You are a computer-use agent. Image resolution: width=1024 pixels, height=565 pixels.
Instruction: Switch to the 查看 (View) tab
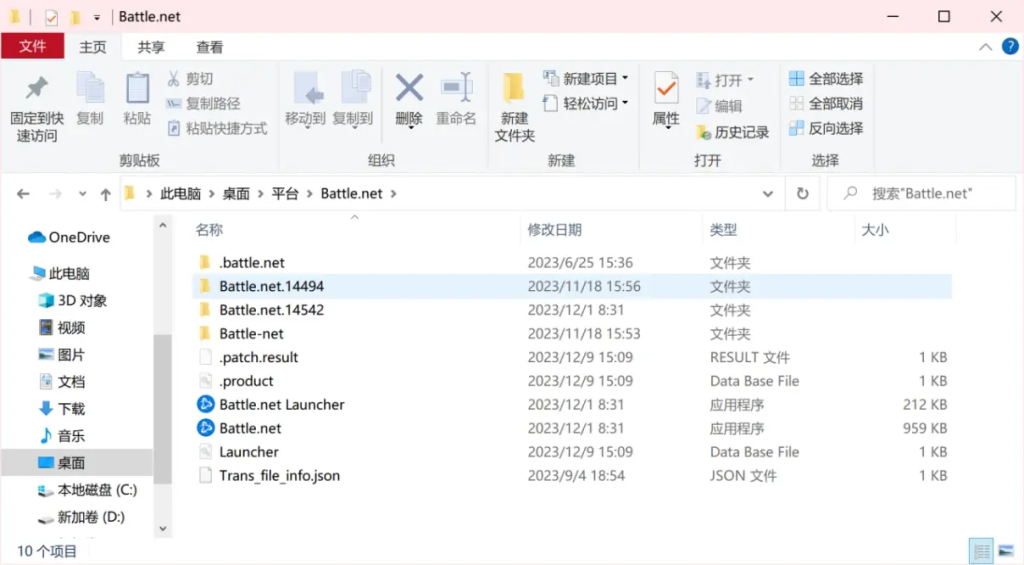pos(210,47)
